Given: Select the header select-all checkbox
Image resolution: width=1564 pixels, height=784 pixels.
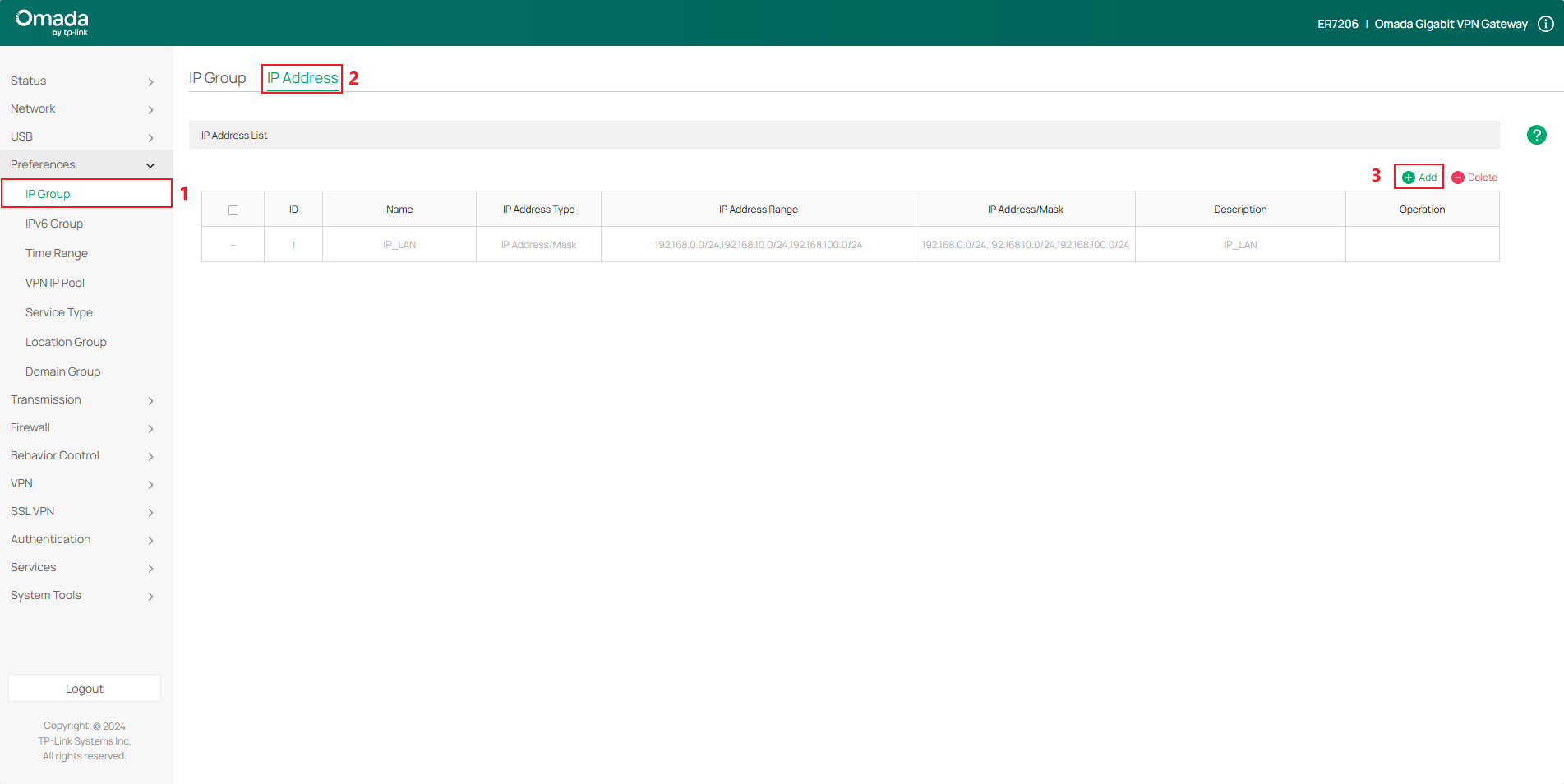Looking at the screenshot, I should (233, 209).
